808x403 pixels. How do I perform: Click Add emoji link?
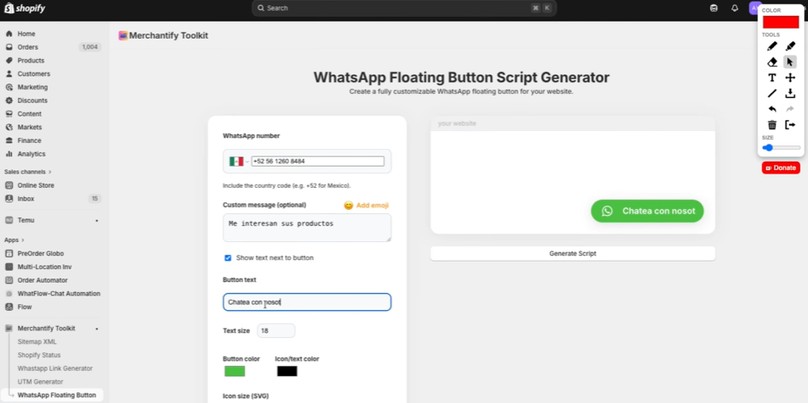366,206
